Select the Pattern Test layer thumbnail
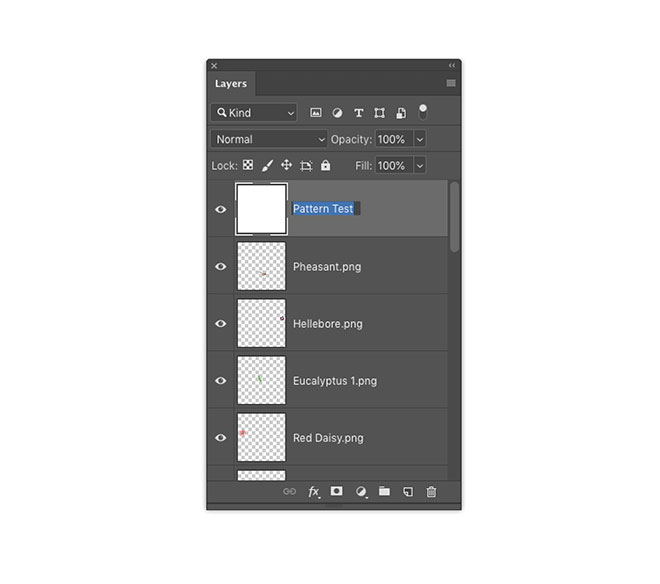Screen dimensions: 660x584 click(x=261, y=209)
